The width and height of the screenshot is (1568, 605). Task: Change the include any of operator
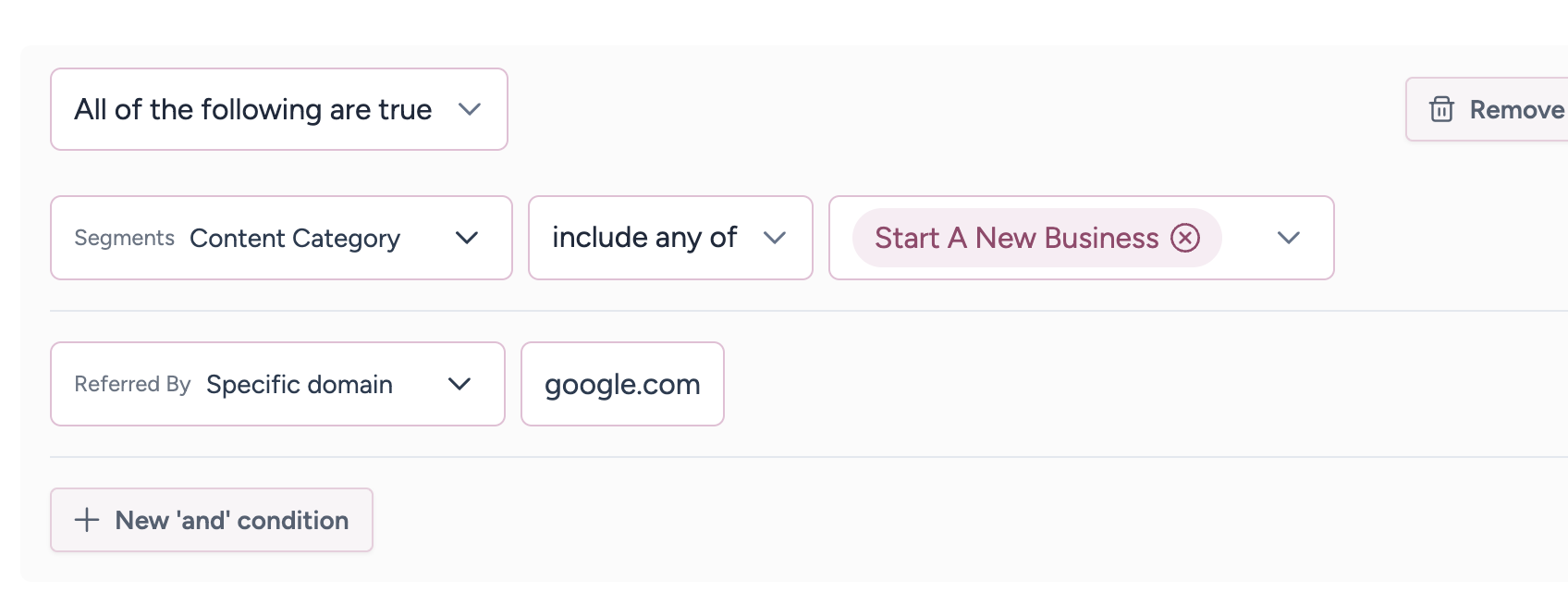click(644, 238)
